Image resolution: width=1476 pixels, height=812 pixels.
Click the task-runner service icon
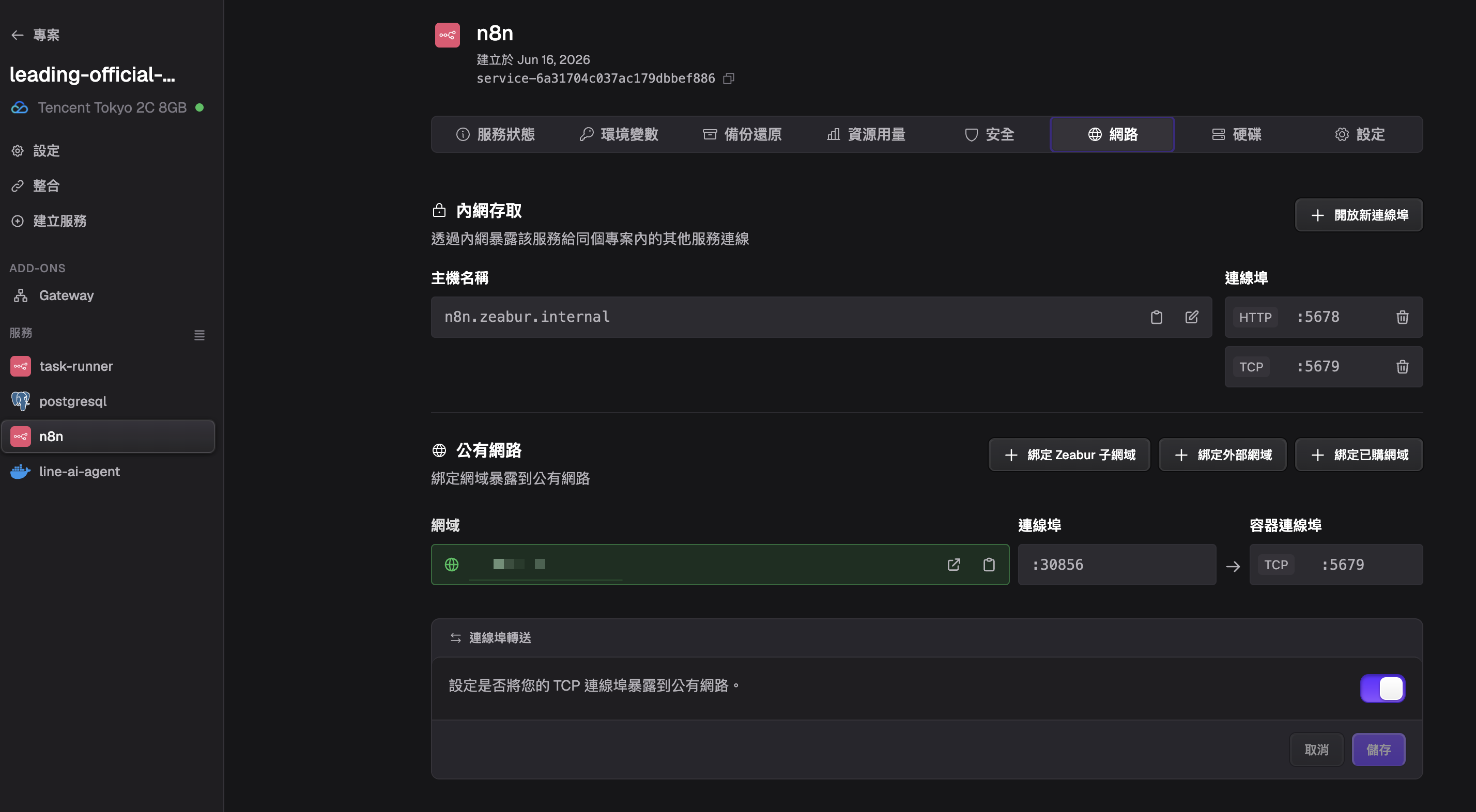pos(21,367)
